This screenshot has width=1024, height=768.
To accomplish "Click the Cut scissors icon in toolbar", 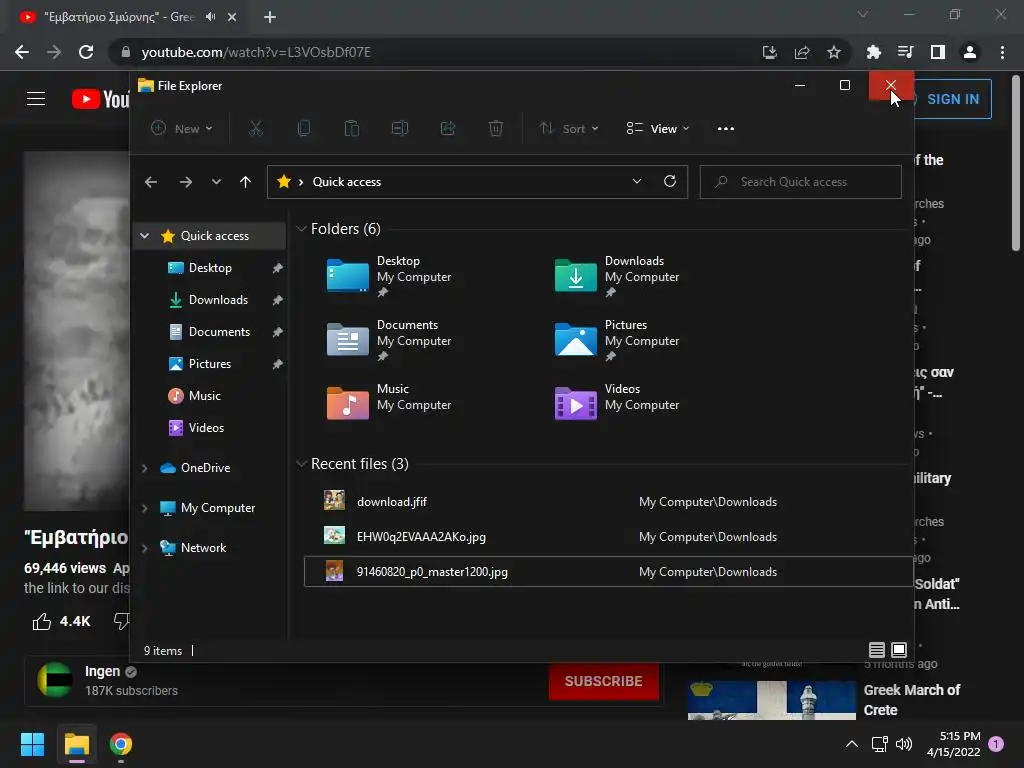I will 255,129.
